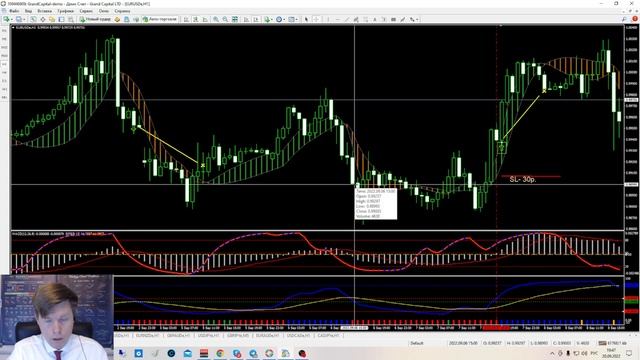Click the Default profile in status bar
640x360 pixels.
pos(417,343)
